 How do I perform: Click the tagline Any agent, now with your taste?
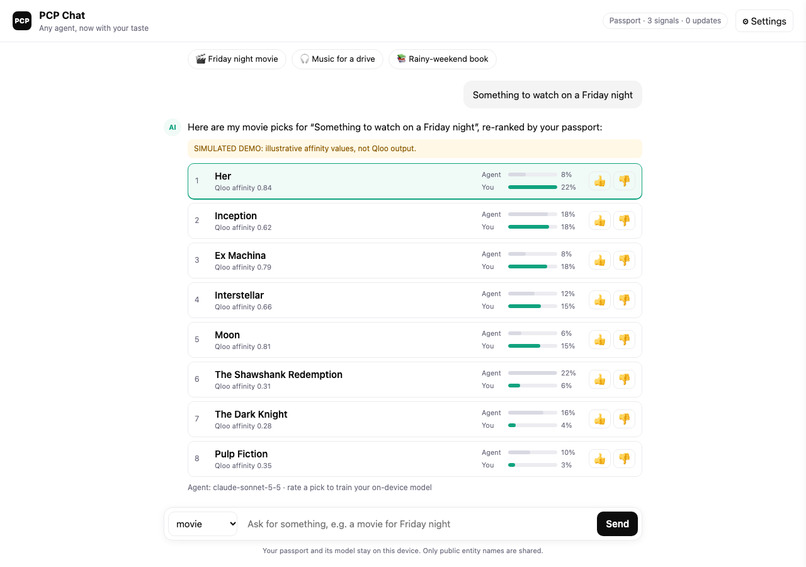(x=94, y=28)
